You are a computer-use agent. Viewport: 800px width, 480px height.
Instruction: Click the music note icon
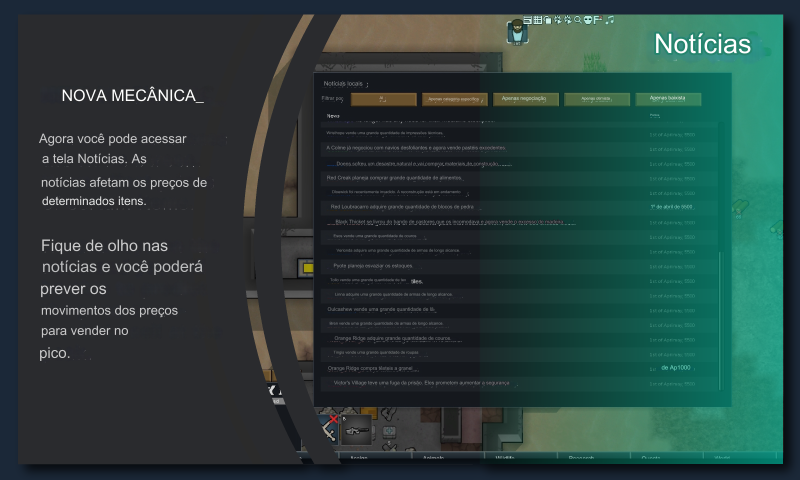tap(610, 20)
